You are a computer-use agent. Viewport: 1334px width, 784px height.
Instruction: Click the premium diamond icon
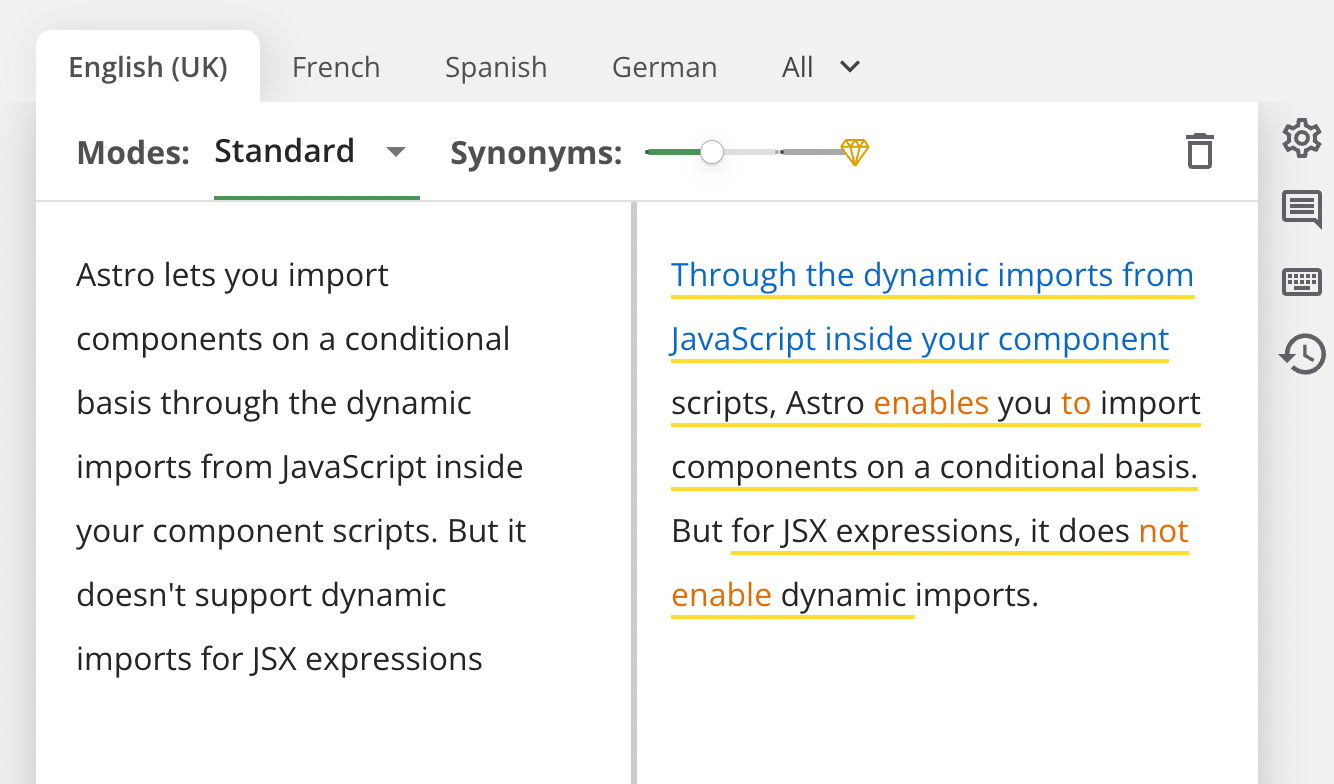click(x=854, y=152)
